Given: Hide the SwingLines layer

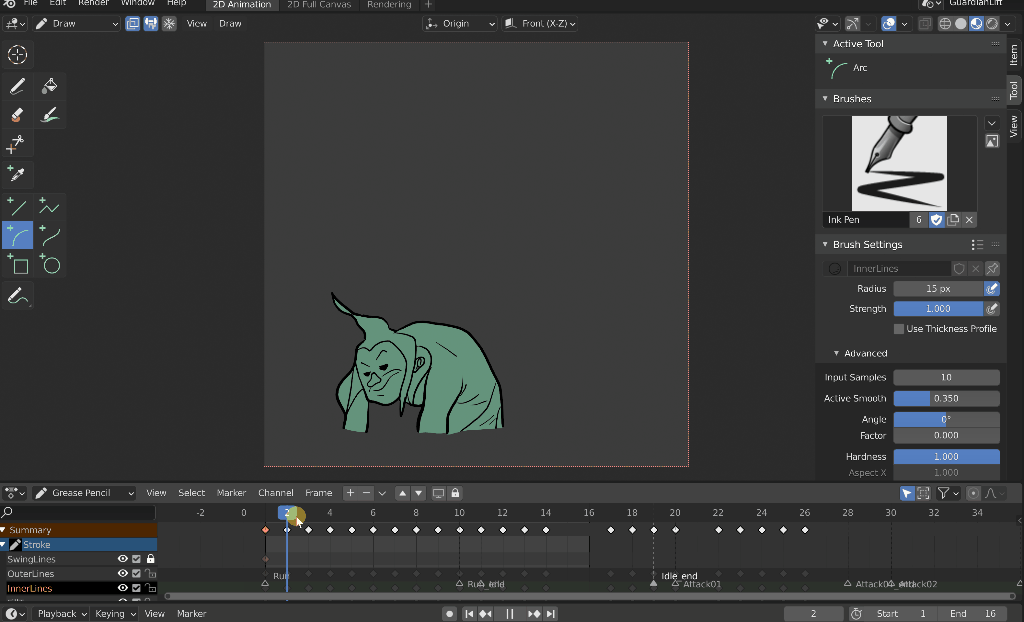Looking at the screenshot, I should pyautogui.click(x=122, y=558).
